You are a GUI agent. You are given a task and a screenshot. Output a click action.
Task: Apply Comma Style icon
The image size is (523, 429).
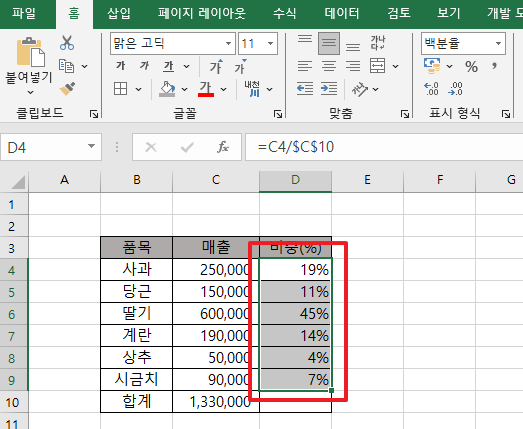494,66
